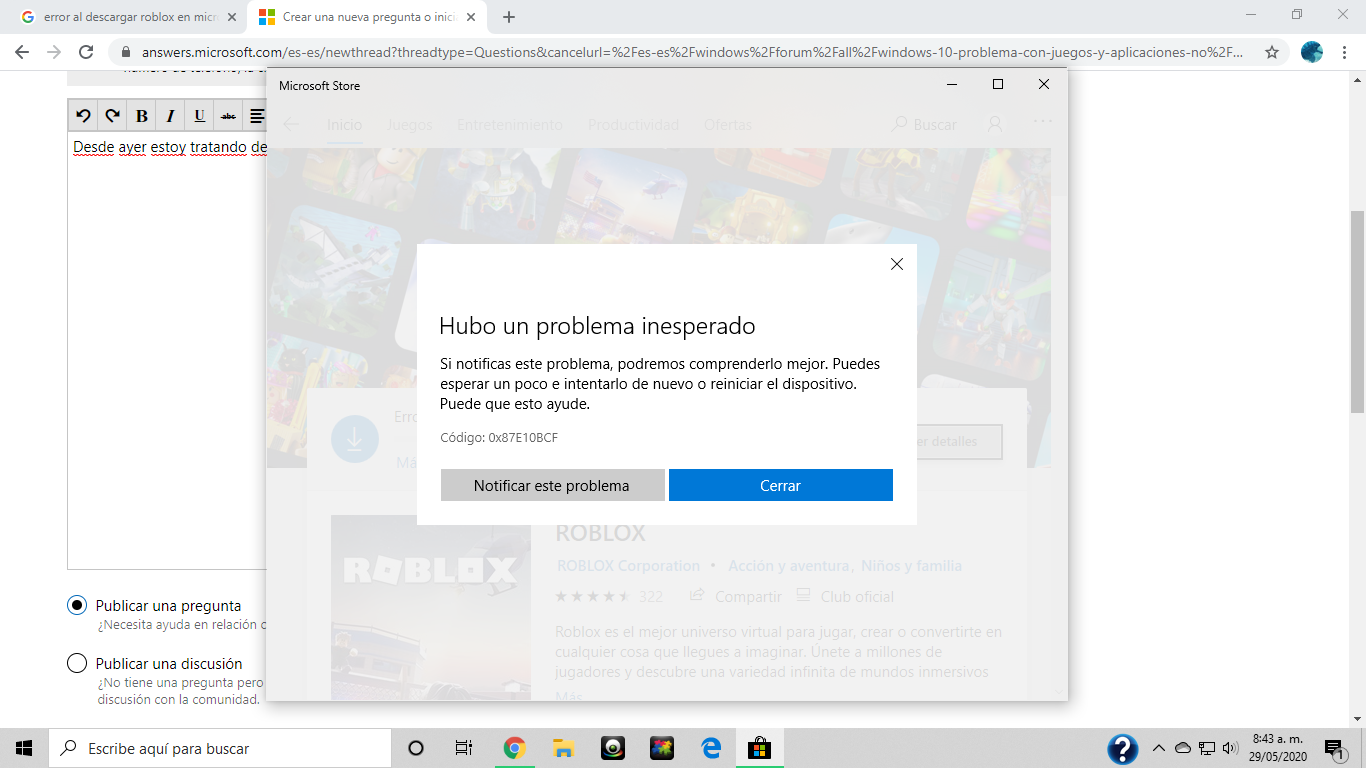Screen dimensions: 1366x768
Task: Toggle underline formatting in editor
Action: 200,116
